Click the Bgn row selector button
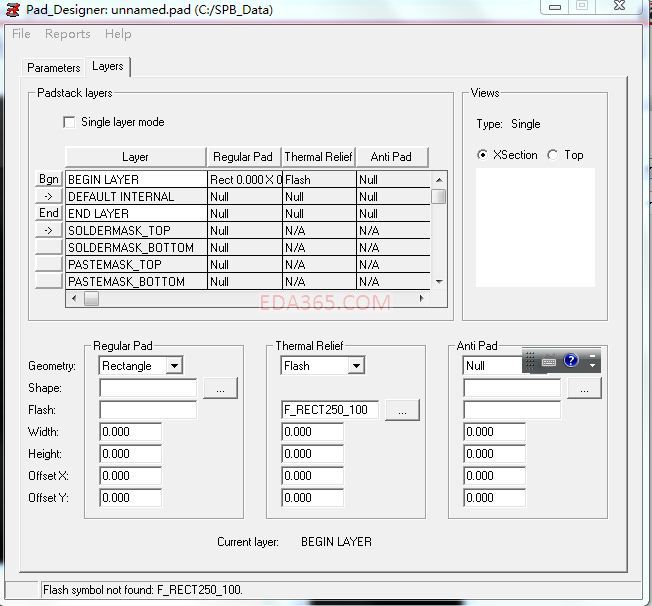652x606 pixels. 49,179
